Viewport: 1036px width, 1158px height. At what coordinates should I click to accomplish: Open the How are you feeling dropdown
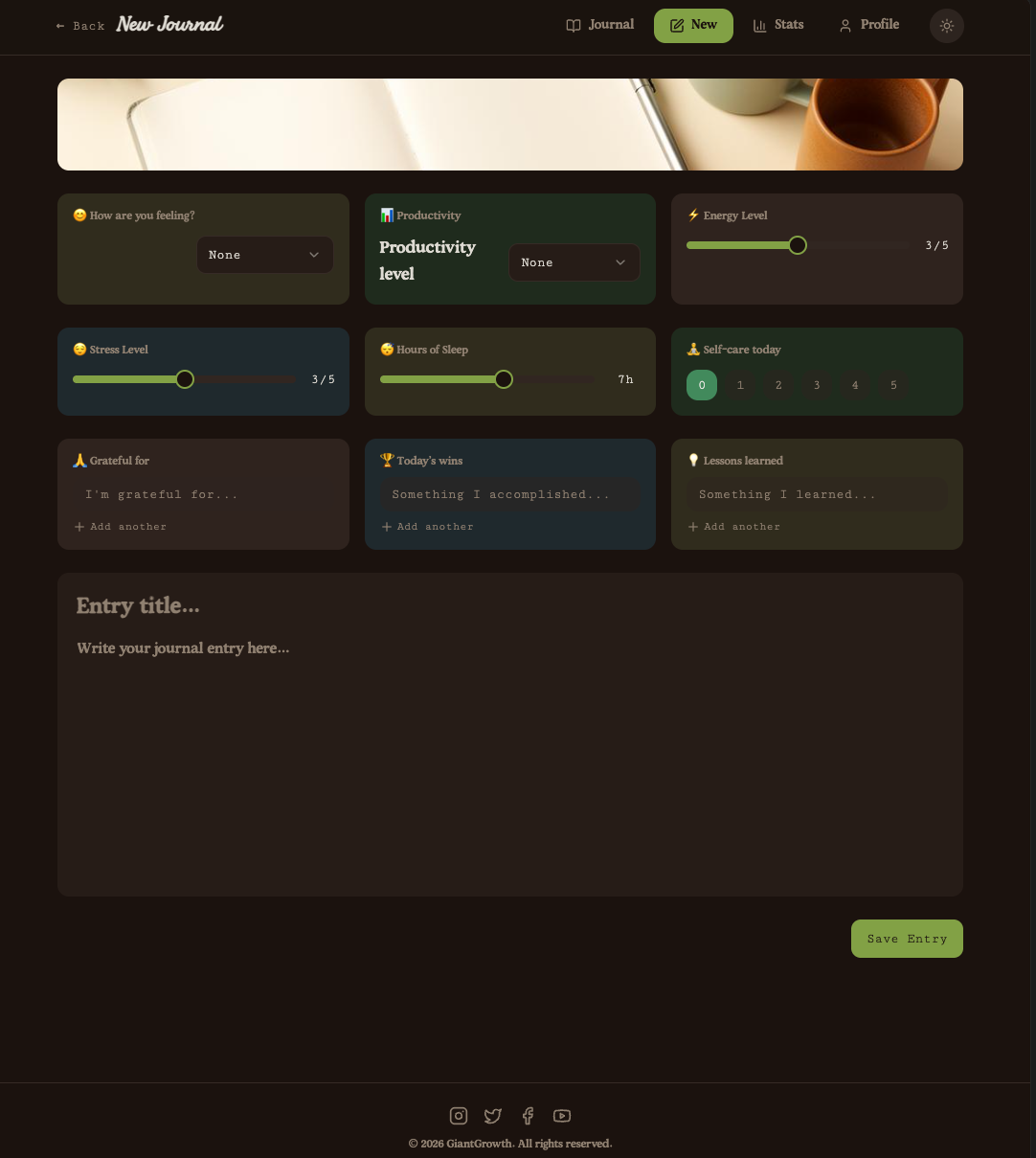265,255
